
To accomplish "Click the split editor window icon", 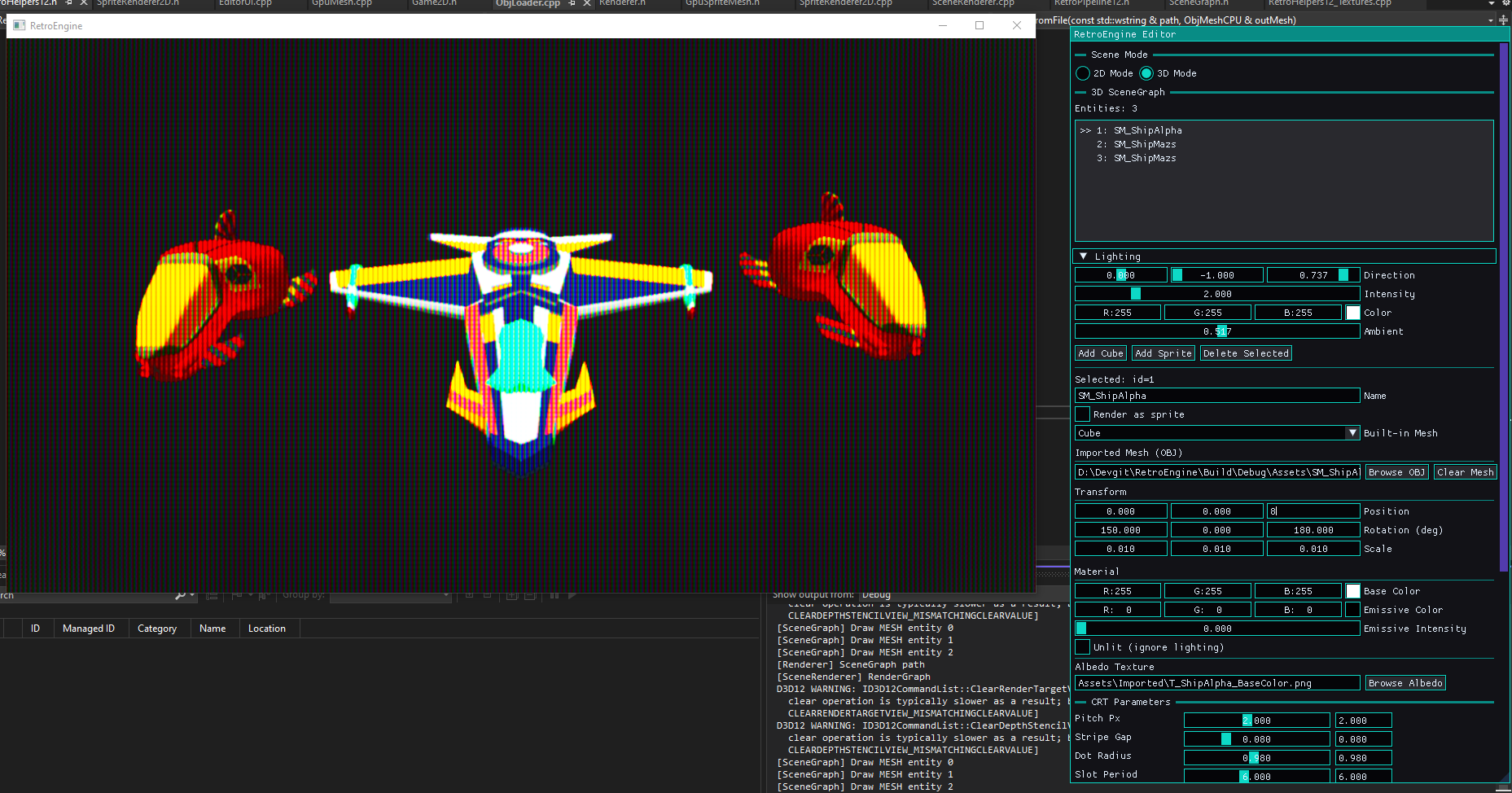I will [x=1503, y=20].
